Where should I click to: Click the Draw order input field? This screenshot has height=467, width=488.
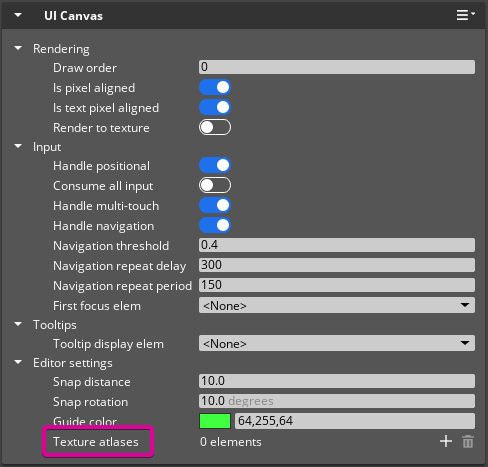point(337,67)
